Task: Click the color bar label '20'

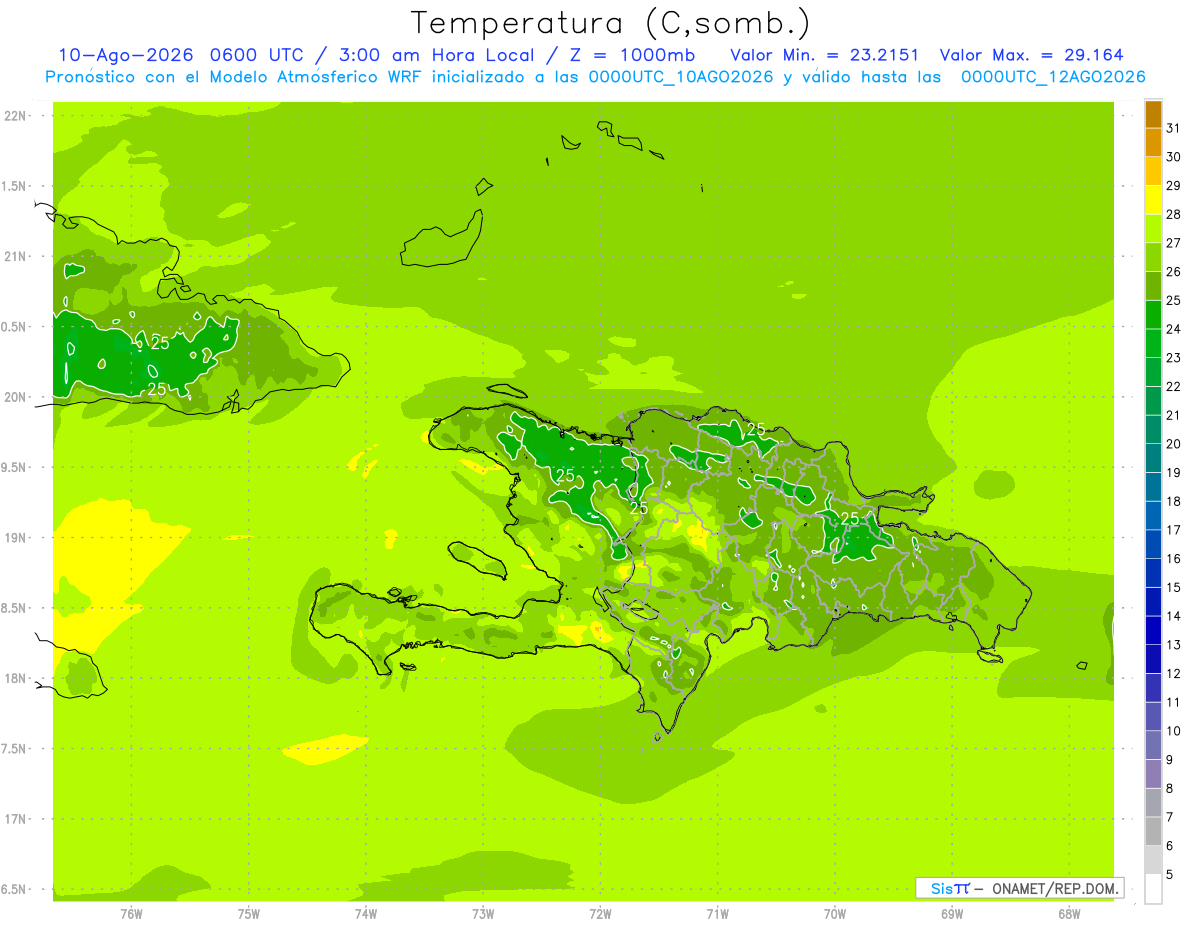Action: click(x=1173, y=444)
